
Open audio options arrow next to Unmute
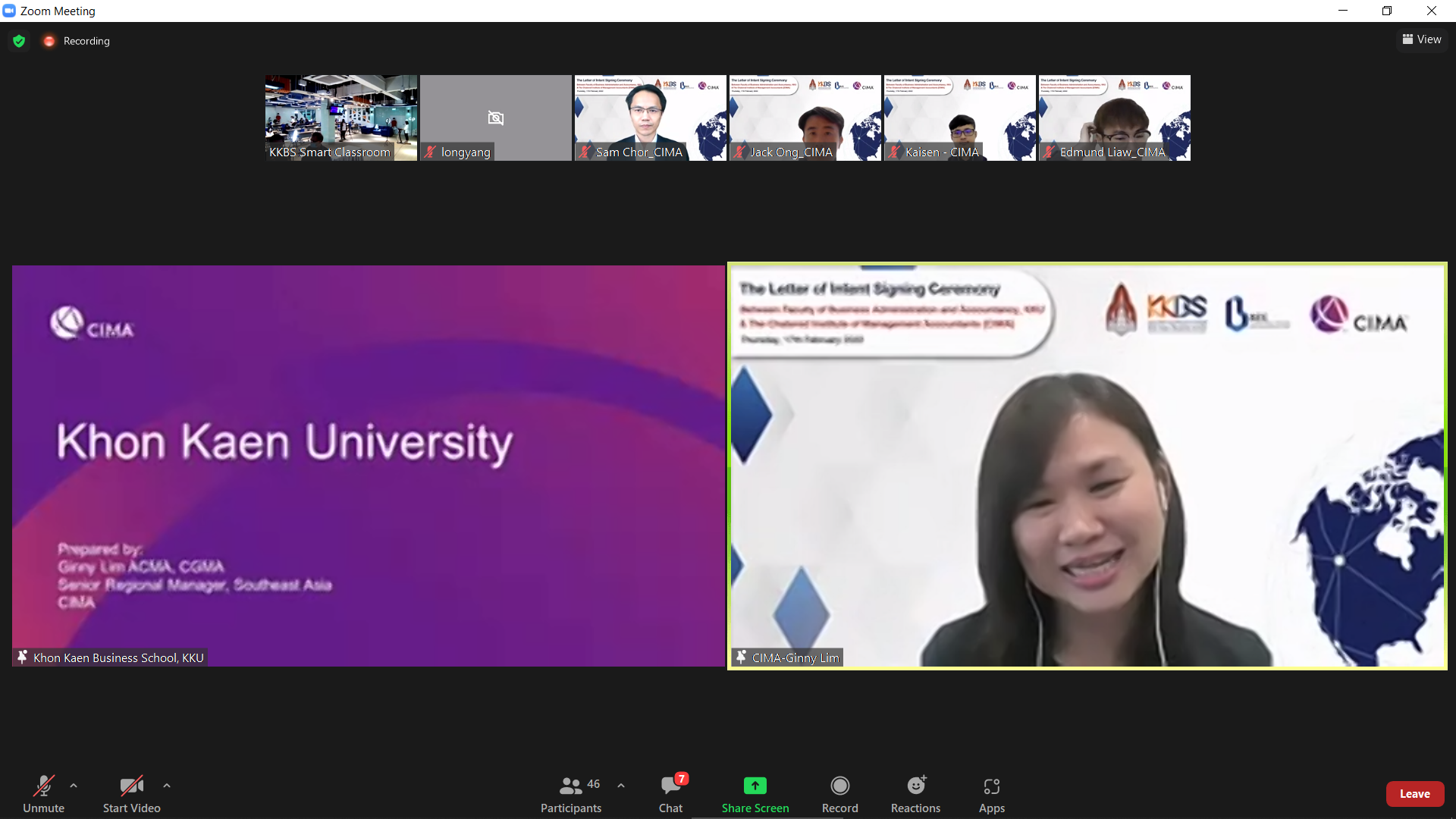point(74,786)
